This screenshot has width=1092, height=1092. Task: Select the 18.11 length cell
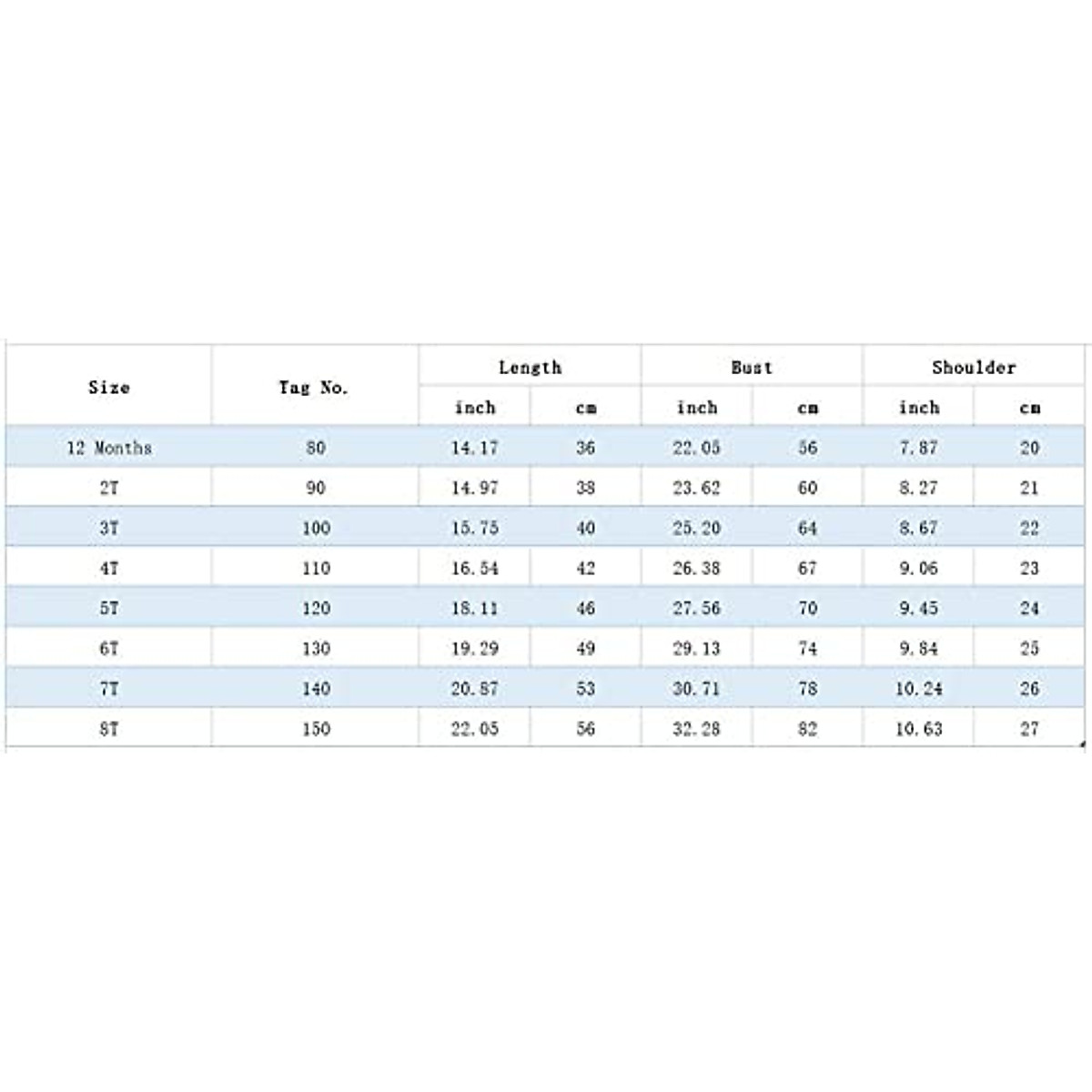coord(475,608)
